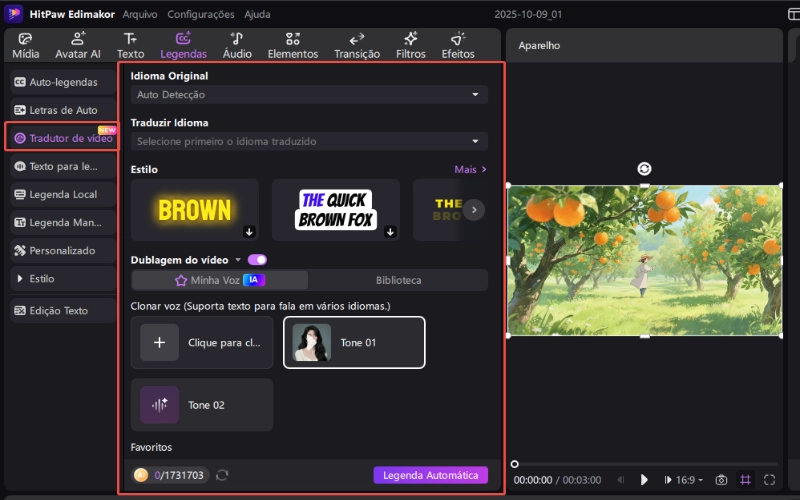800x500 pixels.
Task: Click the Legenda Automática button
Action: point(430,475)
